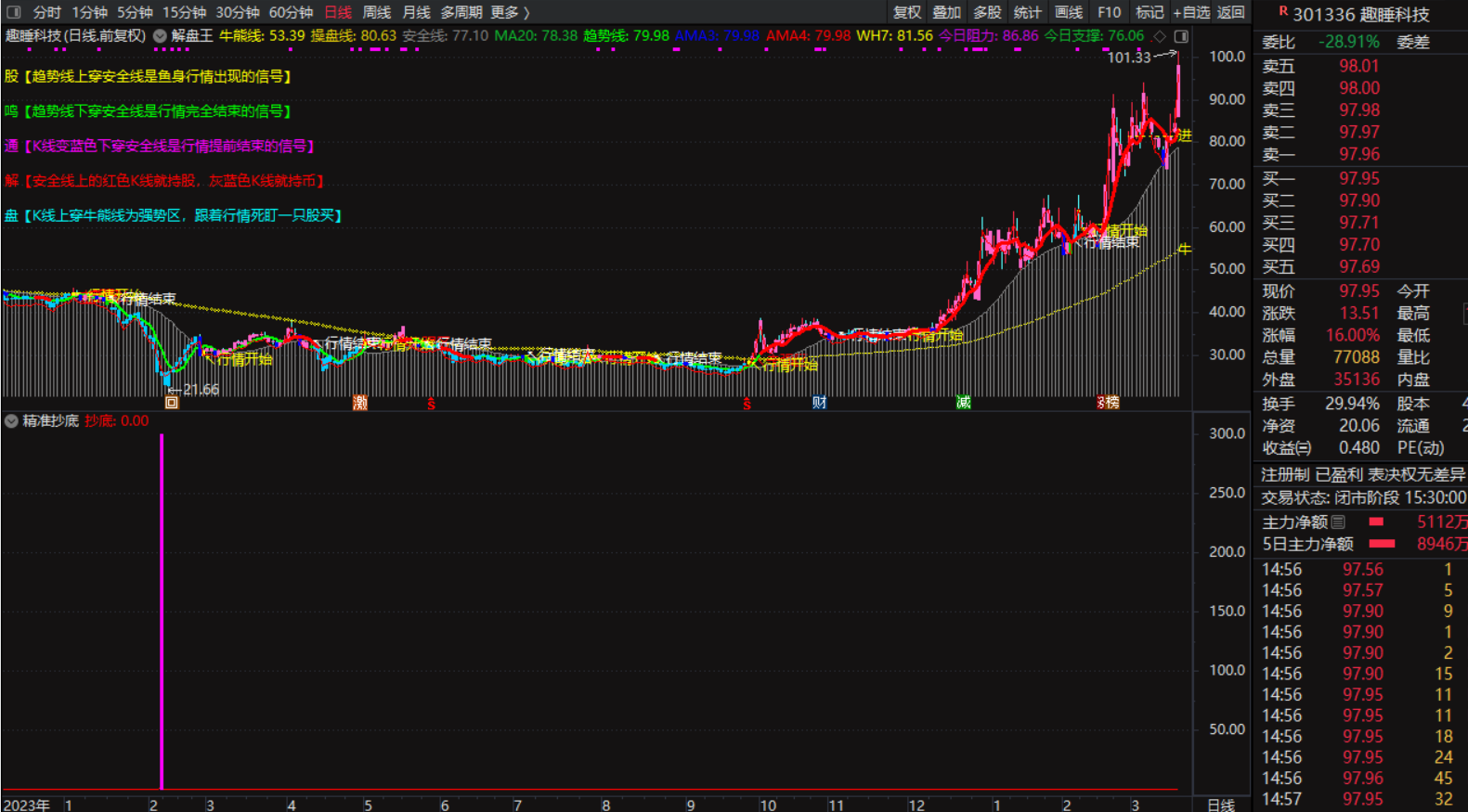The height and width of the screenshot is (812, 1468).
Task: Click the 激 event marker icon
Action: 360,403
